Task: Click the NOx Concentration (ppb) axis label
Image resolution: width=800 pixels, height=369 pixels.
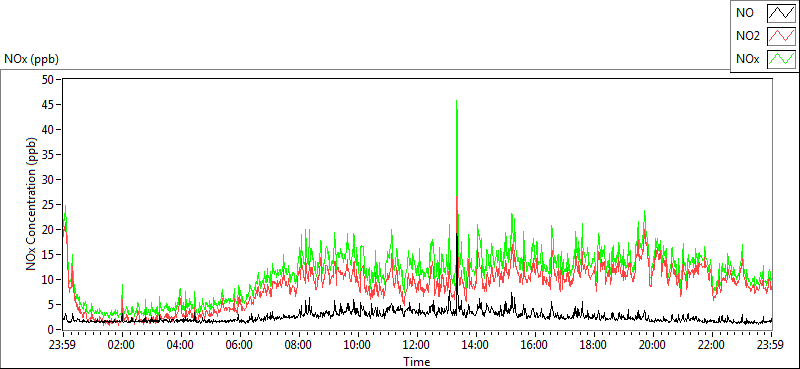Action: 32,204
